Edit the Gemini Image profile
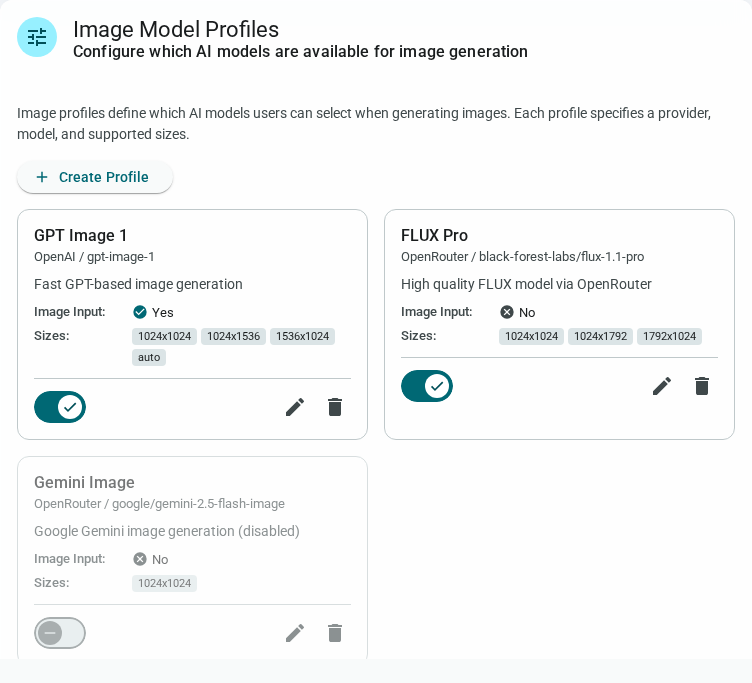The height and width of the screenshot is (683, 752). pos(295,633)
